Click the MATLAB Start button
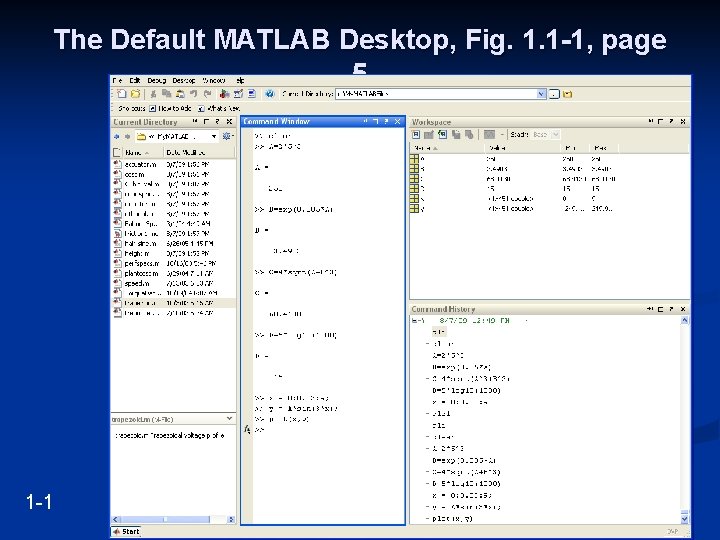Viewport: 720px width, 540px height. [x=127, y=531]
